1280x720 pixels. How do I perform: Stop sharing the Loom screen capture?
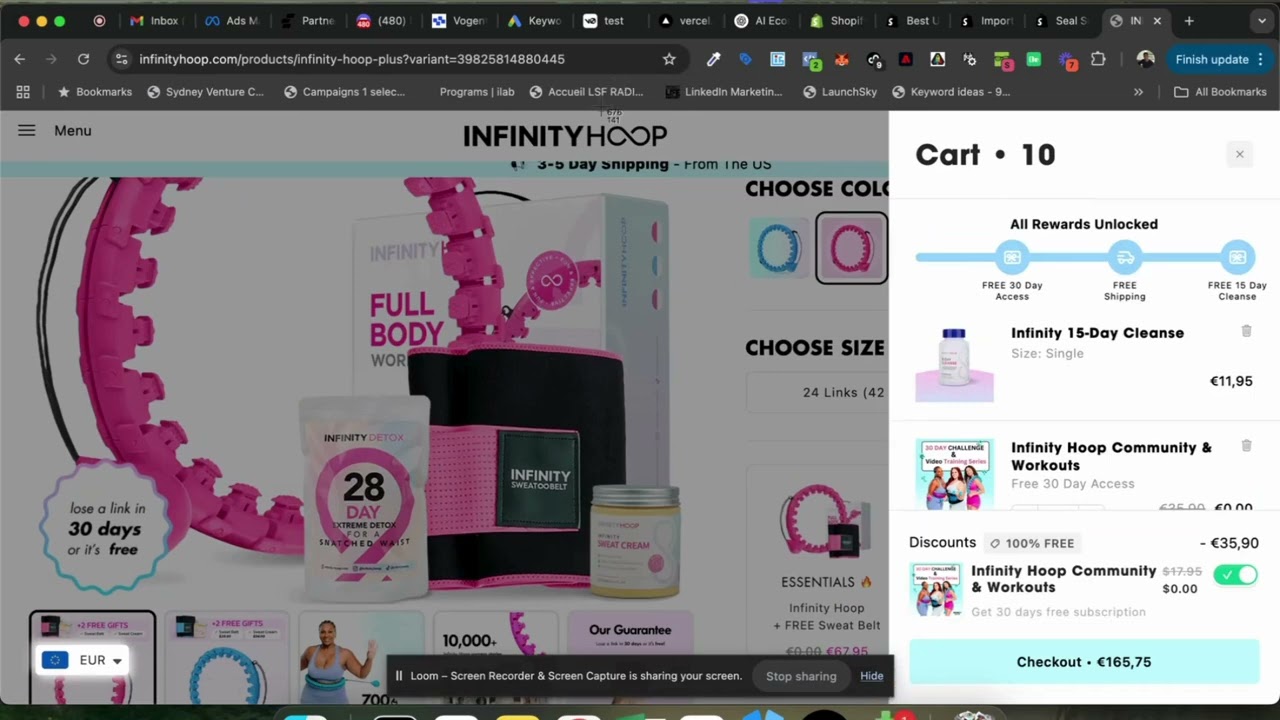point(801,676)
